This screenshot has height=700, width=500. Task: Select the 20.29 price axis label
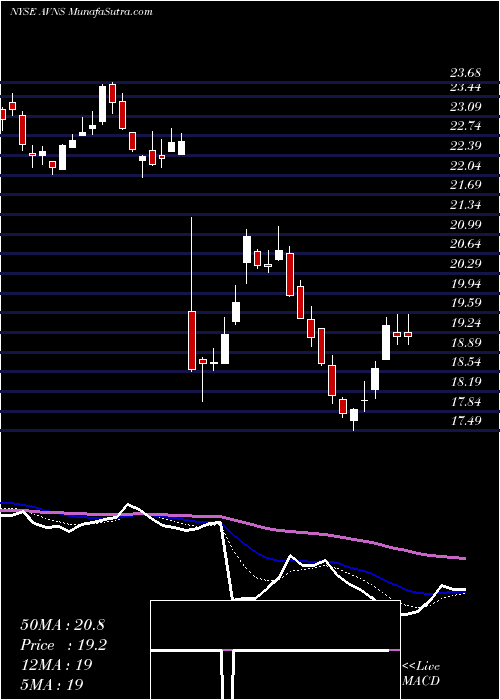coord(466,264)
